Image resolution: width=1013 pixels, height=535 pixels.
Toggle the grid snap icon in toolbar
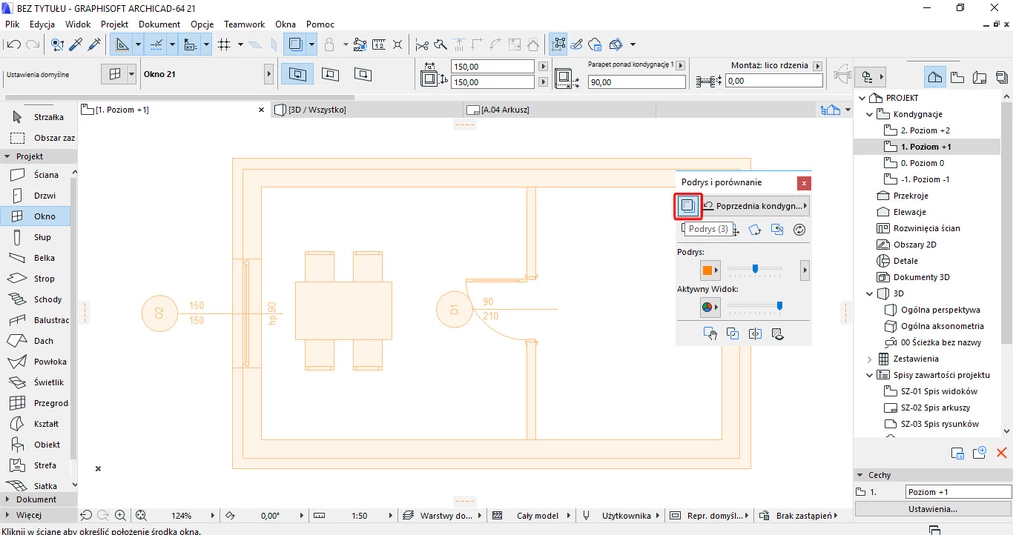coord(224,45)
